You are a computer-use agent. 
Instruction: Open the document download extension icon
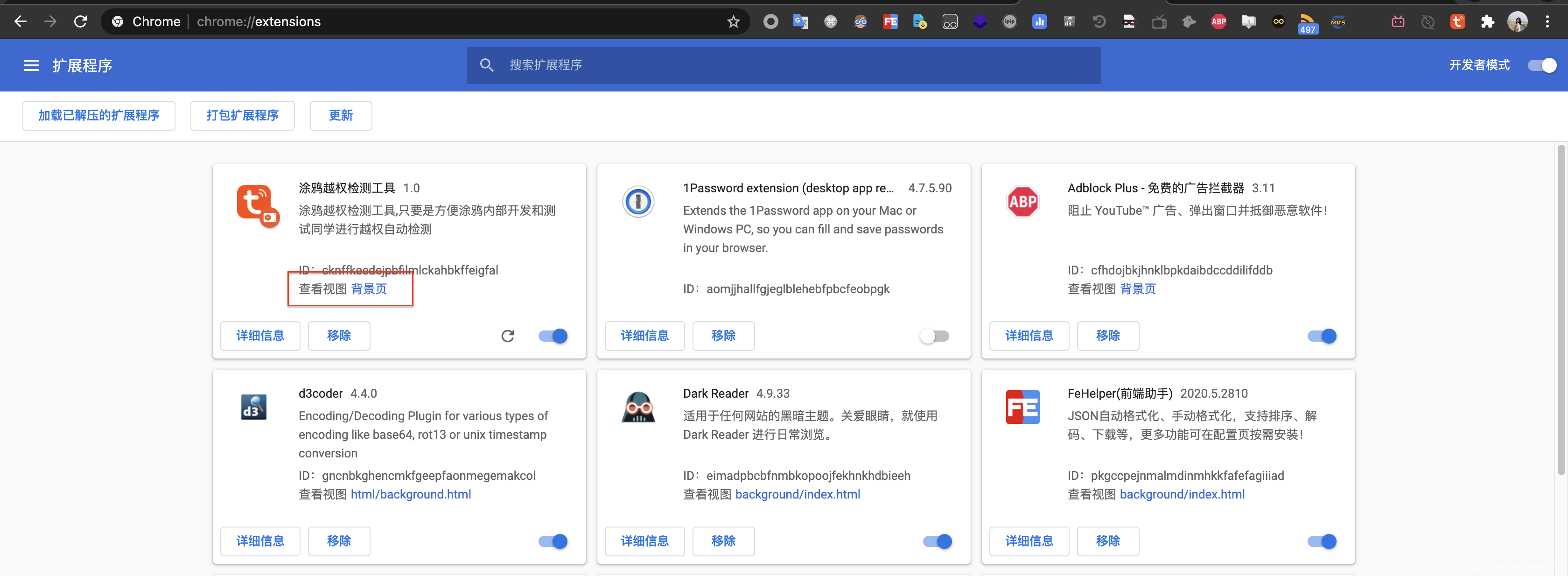click(920, 22)
